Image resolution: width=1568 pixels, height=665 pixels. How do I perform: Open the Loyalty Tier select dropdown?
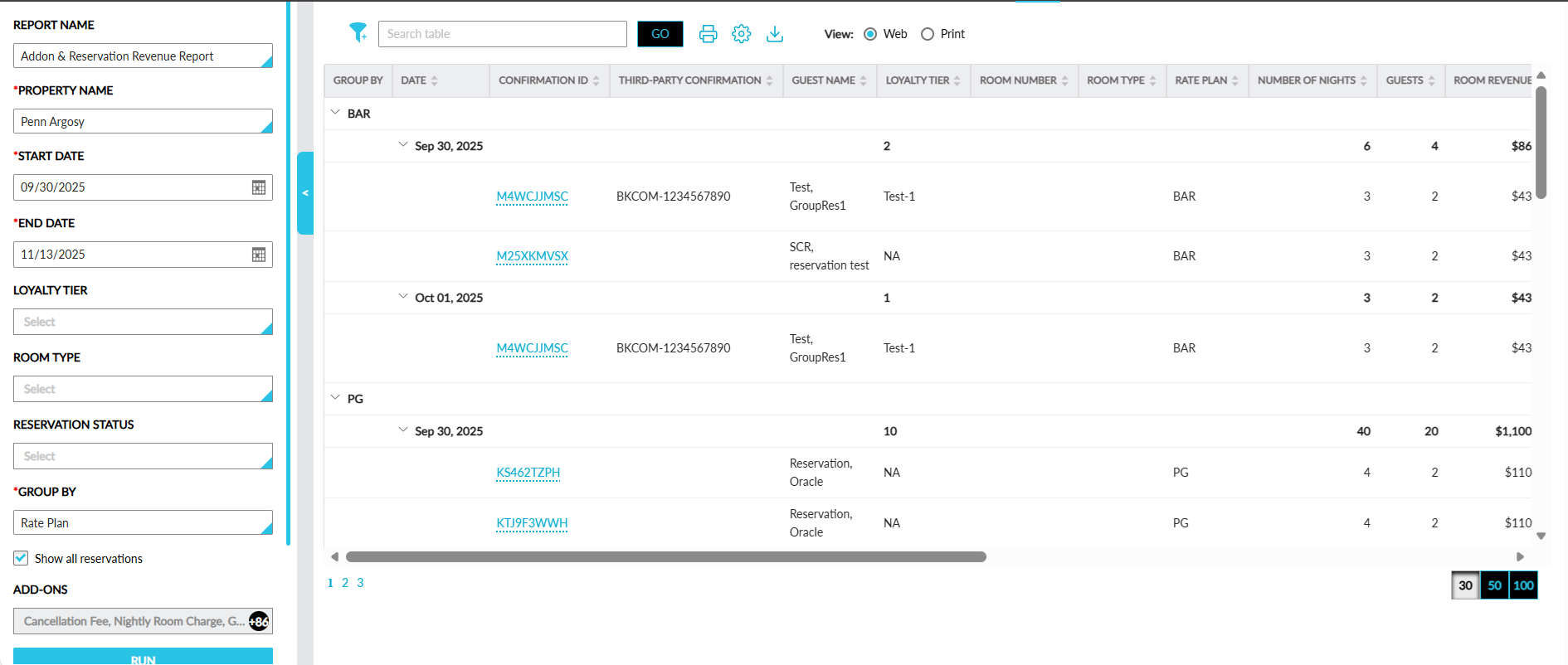point(143,322)
